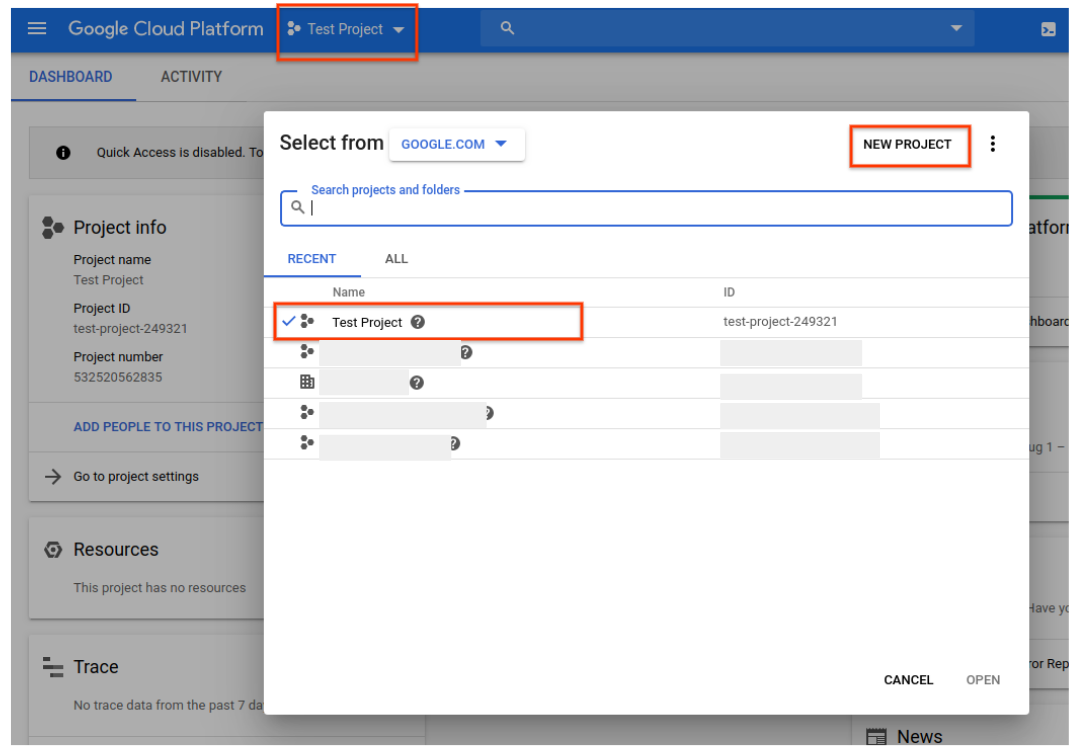Click the organization building icon in list
The height and width of the screenshot is (756, 1078).
tap(307, 382)
